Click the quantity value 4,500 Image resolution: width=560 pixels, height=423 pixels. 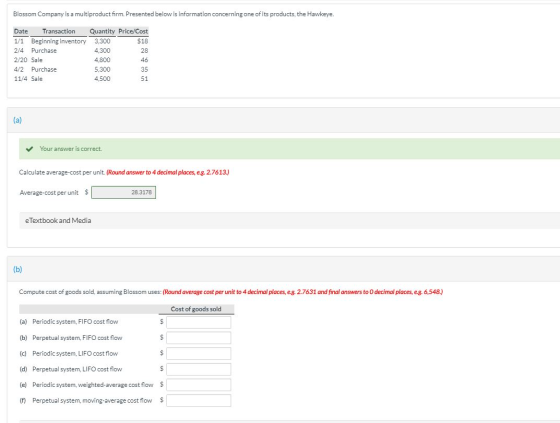pos(102,79)
